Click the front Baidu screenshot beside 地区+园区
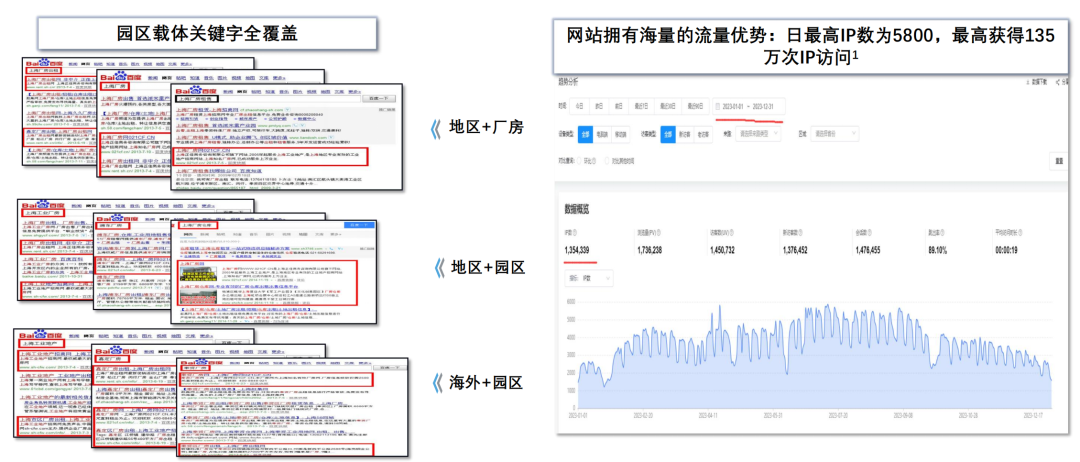Viewport: 1080px width, 462px height. pos(274,272)
